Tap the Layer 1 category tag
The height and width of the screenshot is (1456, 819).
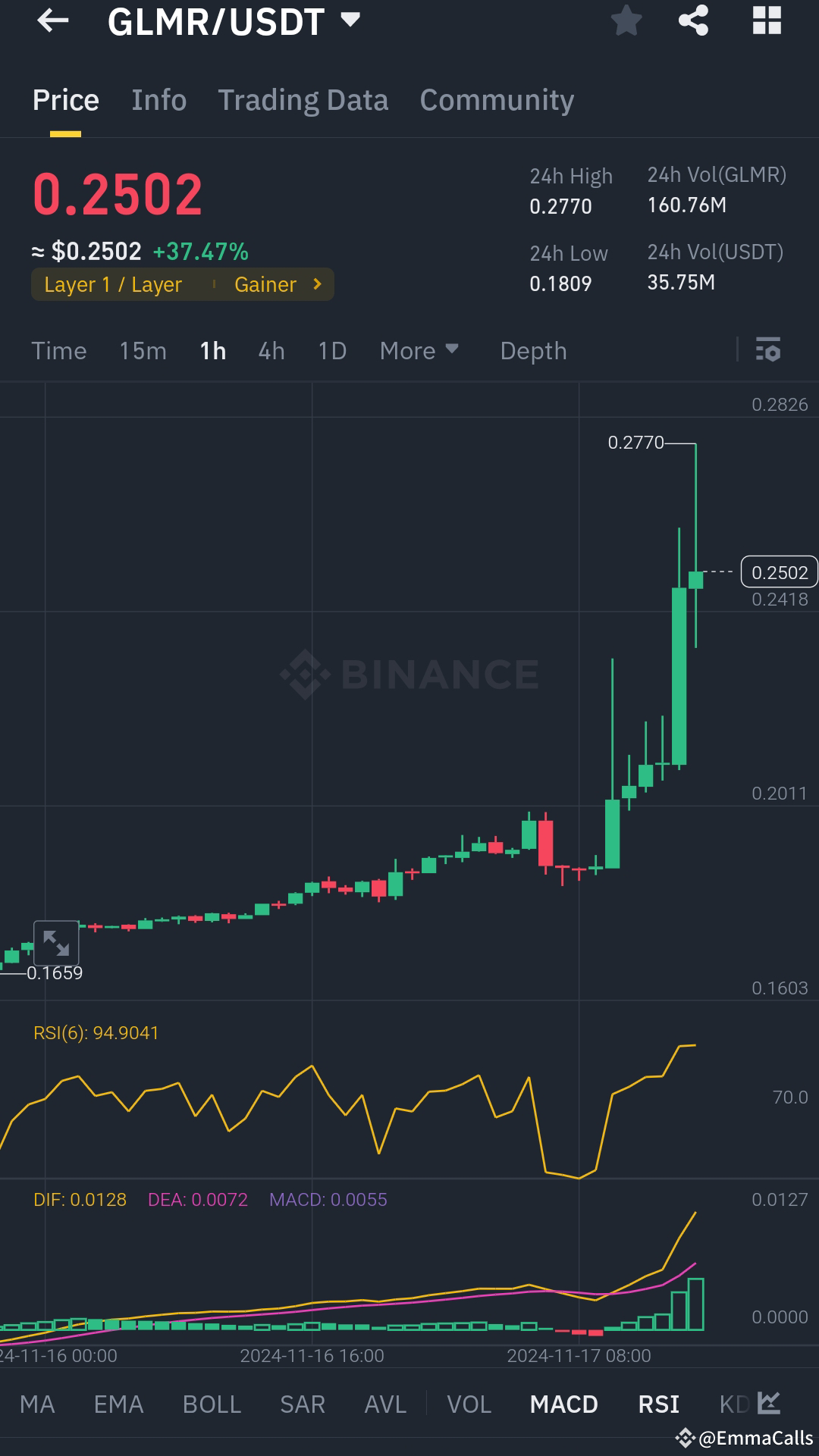coord(112,284)
